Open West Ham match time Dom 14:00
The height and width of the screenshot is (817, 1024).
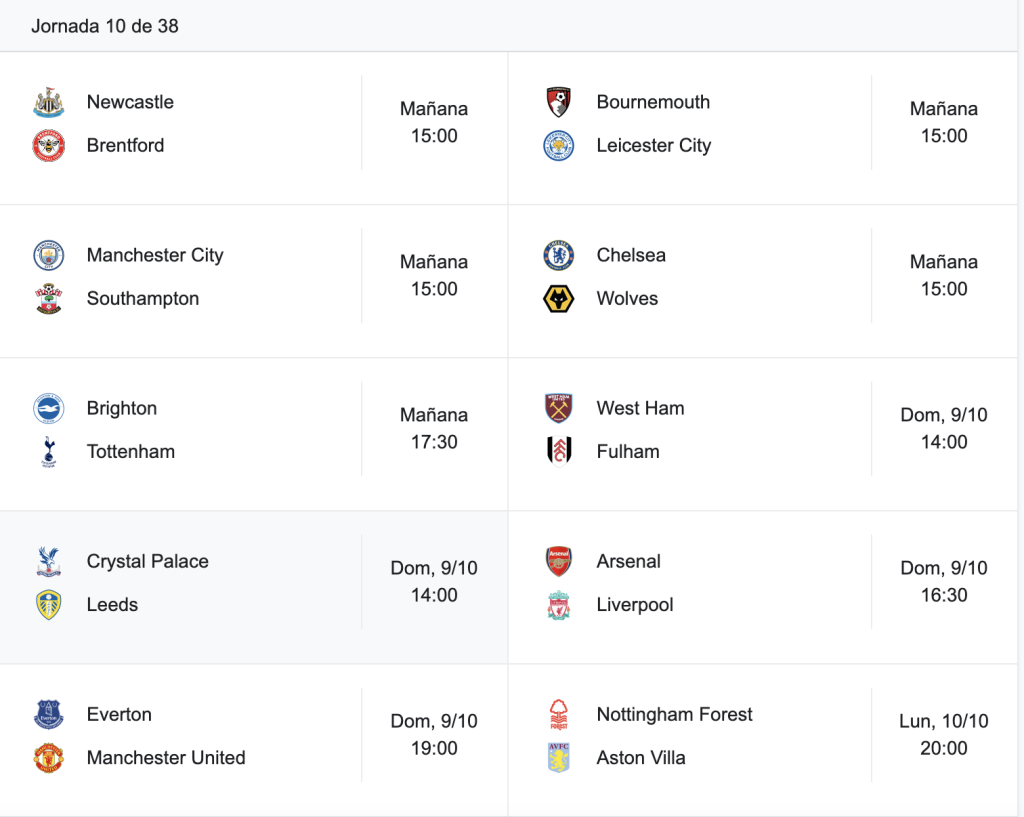944,428
